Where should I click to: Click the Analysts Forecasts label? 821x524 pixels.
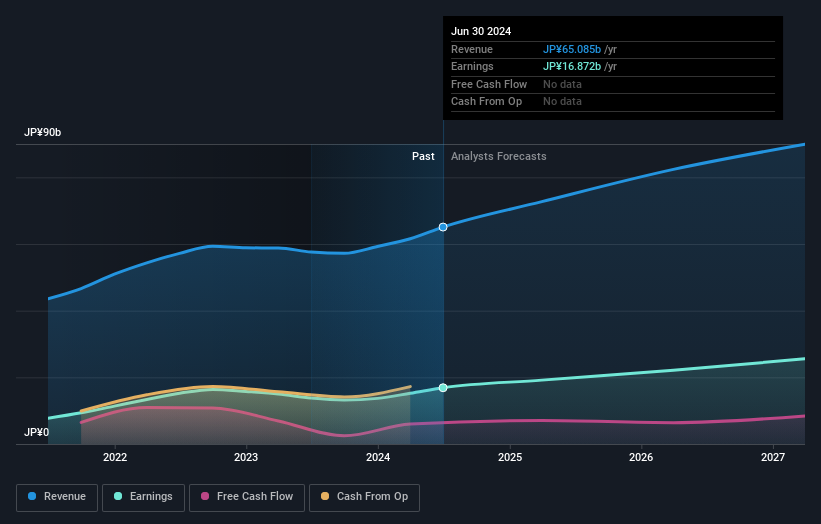tap(498, 156)
